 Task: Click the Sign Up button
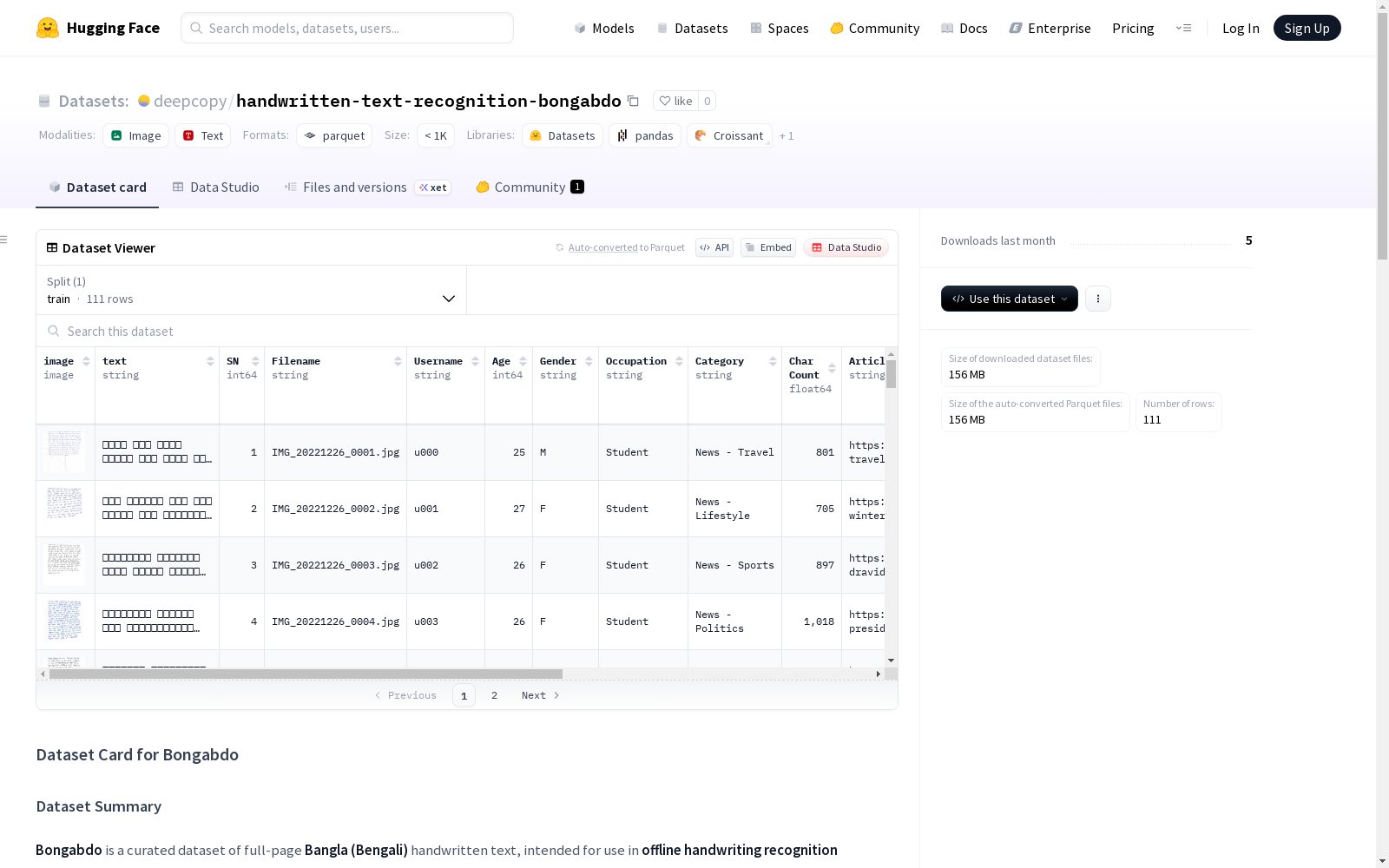click(x=1307, y=28)
